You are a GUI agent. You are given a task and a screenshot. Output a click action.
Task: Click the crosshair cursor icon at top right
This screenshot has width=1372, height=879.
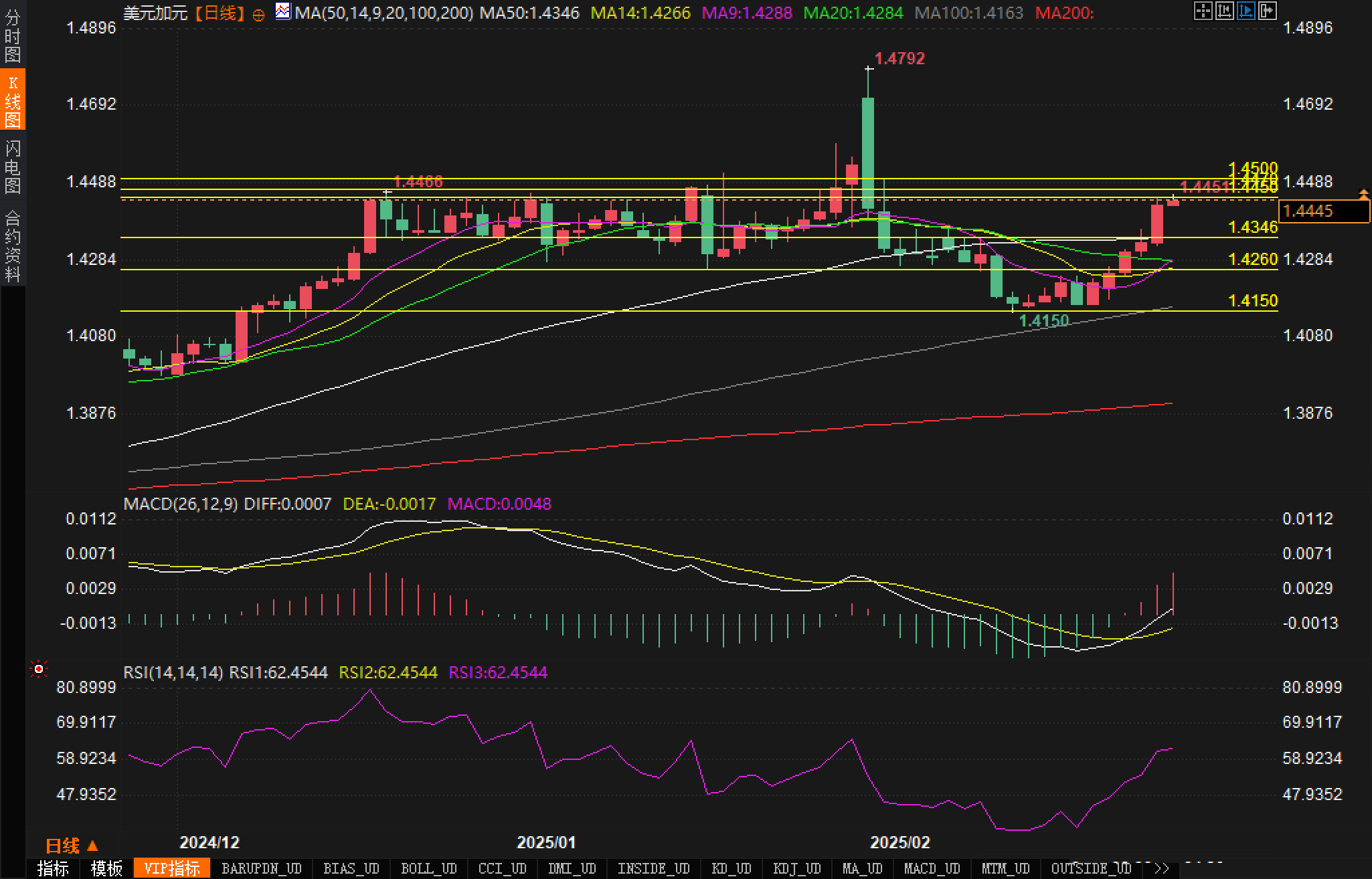(1203, 11)
